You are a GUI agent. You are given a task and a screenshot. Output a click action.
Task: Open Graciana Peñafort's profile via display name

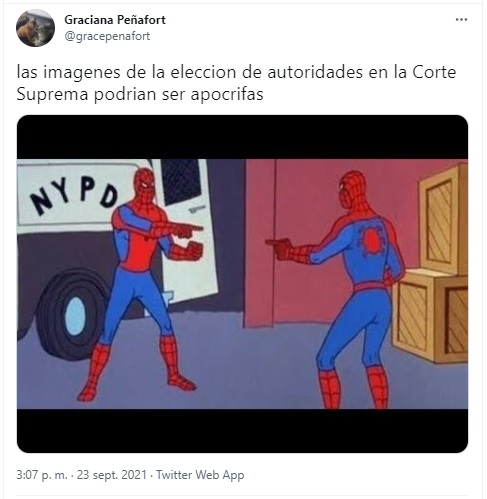[x=115, y=20]
